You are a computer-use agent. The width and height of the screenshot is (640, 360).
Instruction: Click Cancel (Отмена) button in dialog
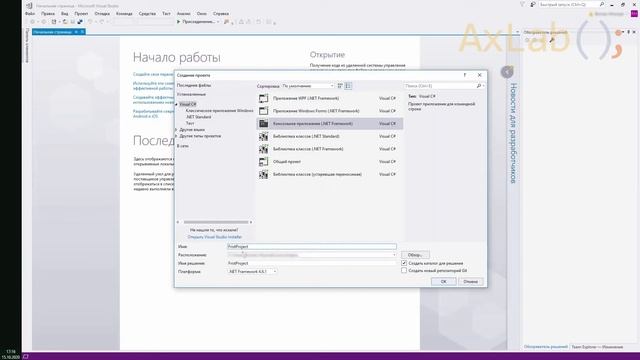point(471,282)
